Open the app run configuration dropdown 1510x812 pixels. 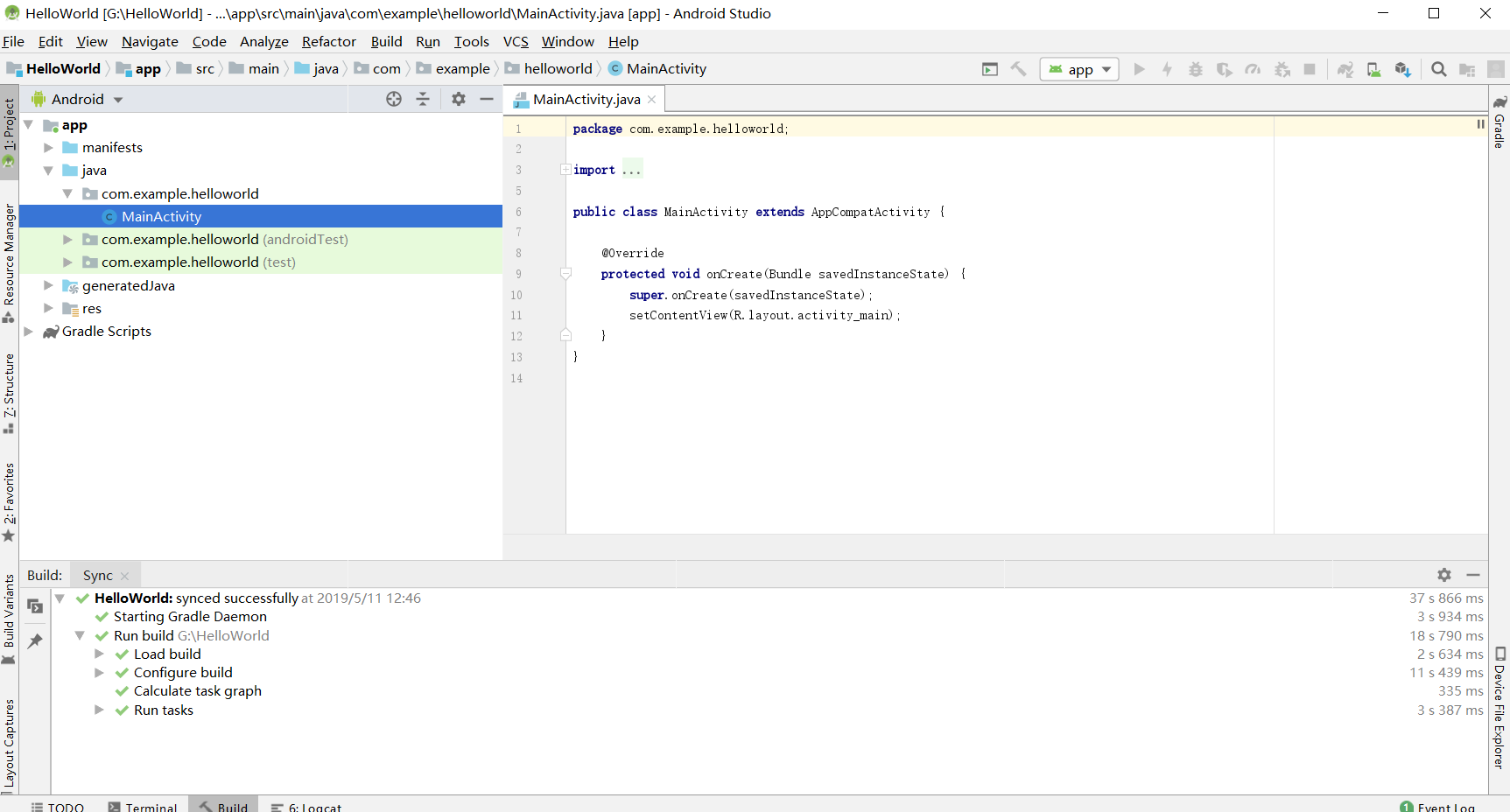point(1079,69)
